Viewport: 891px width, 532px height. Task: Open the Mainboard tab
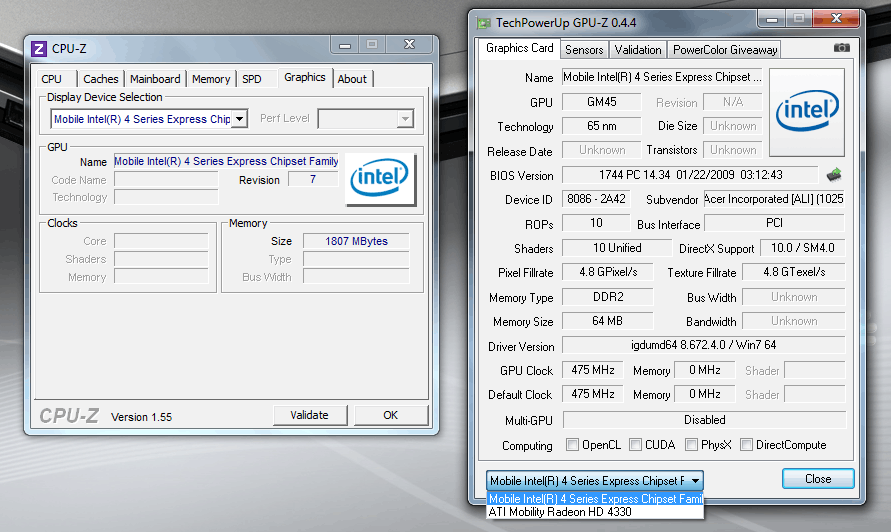tap(155, 79)
